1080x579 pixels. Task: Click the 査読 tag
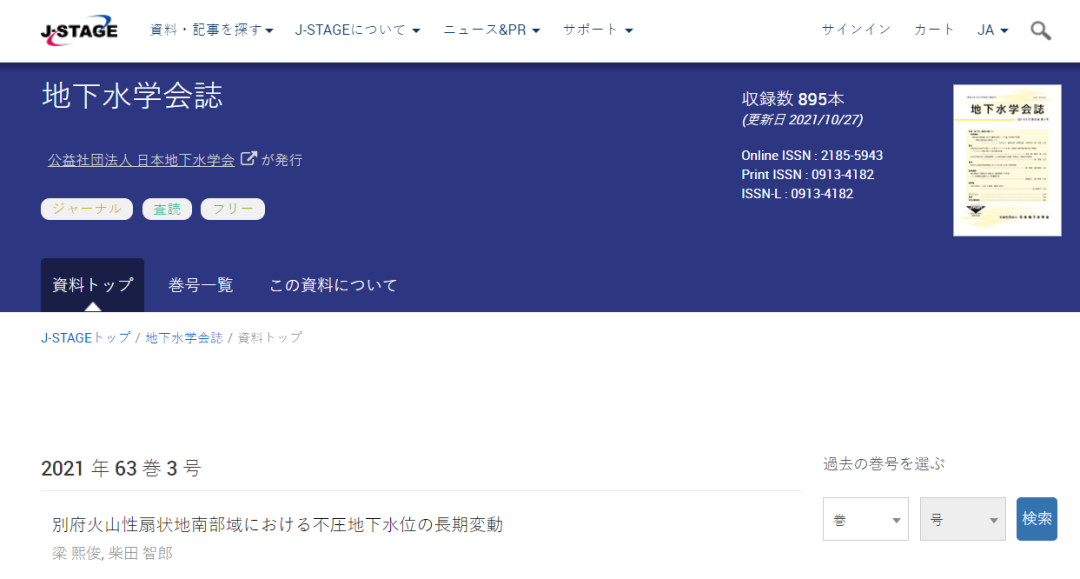tap(167, 209)
